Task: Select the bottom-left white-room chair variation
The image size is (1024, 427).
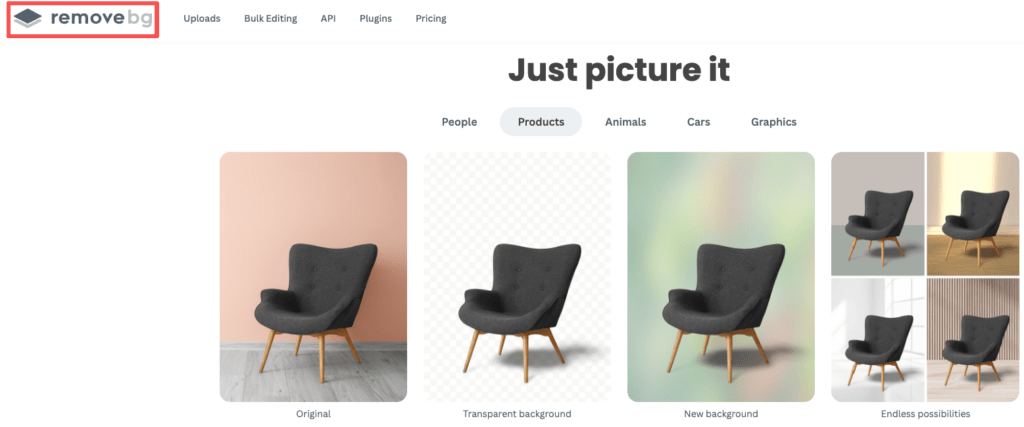Action: point(878,340)
